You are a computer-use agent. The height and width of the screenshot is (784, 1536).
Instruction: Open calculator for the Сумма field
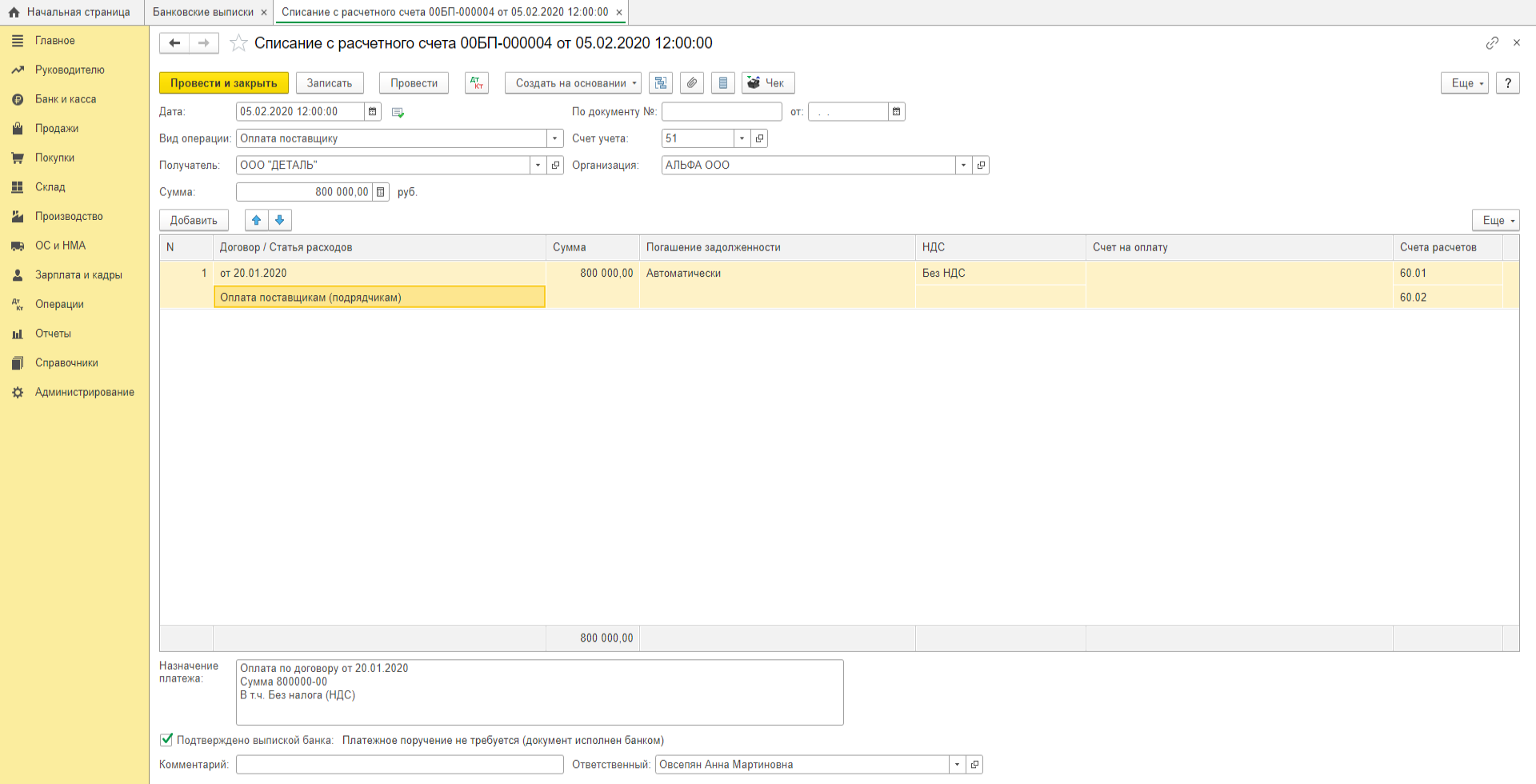[x=381, y=192]
